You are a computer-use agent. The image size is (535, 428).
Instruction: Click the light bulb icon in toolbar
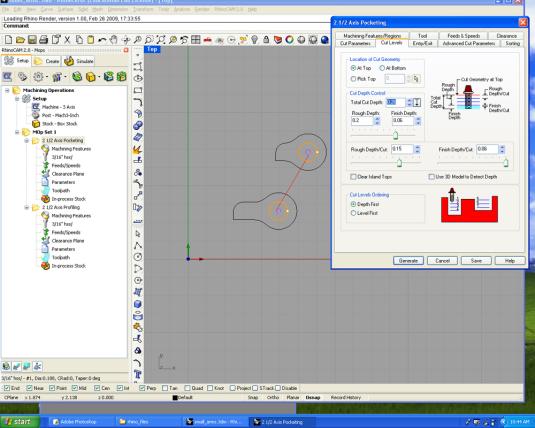(255, 40)
